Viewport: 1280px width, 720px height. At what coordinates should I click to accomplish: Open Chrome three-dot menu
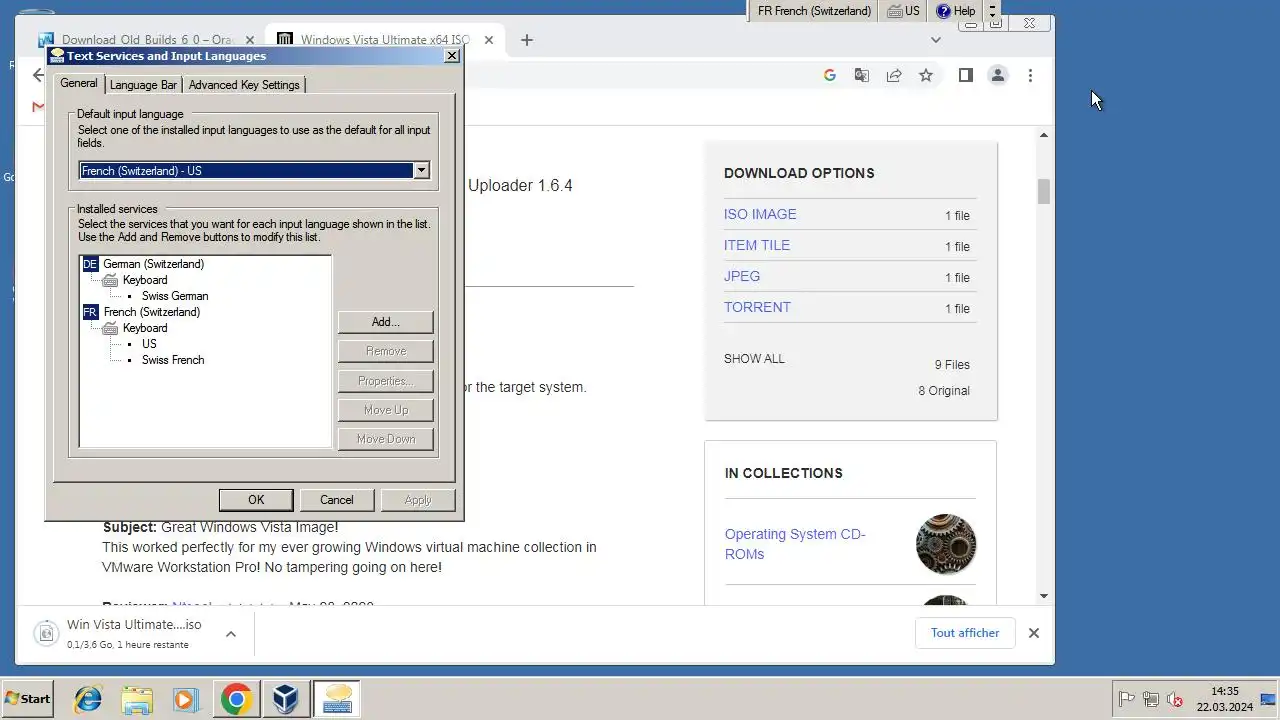pyautogui.click(x=1030, y=75)
